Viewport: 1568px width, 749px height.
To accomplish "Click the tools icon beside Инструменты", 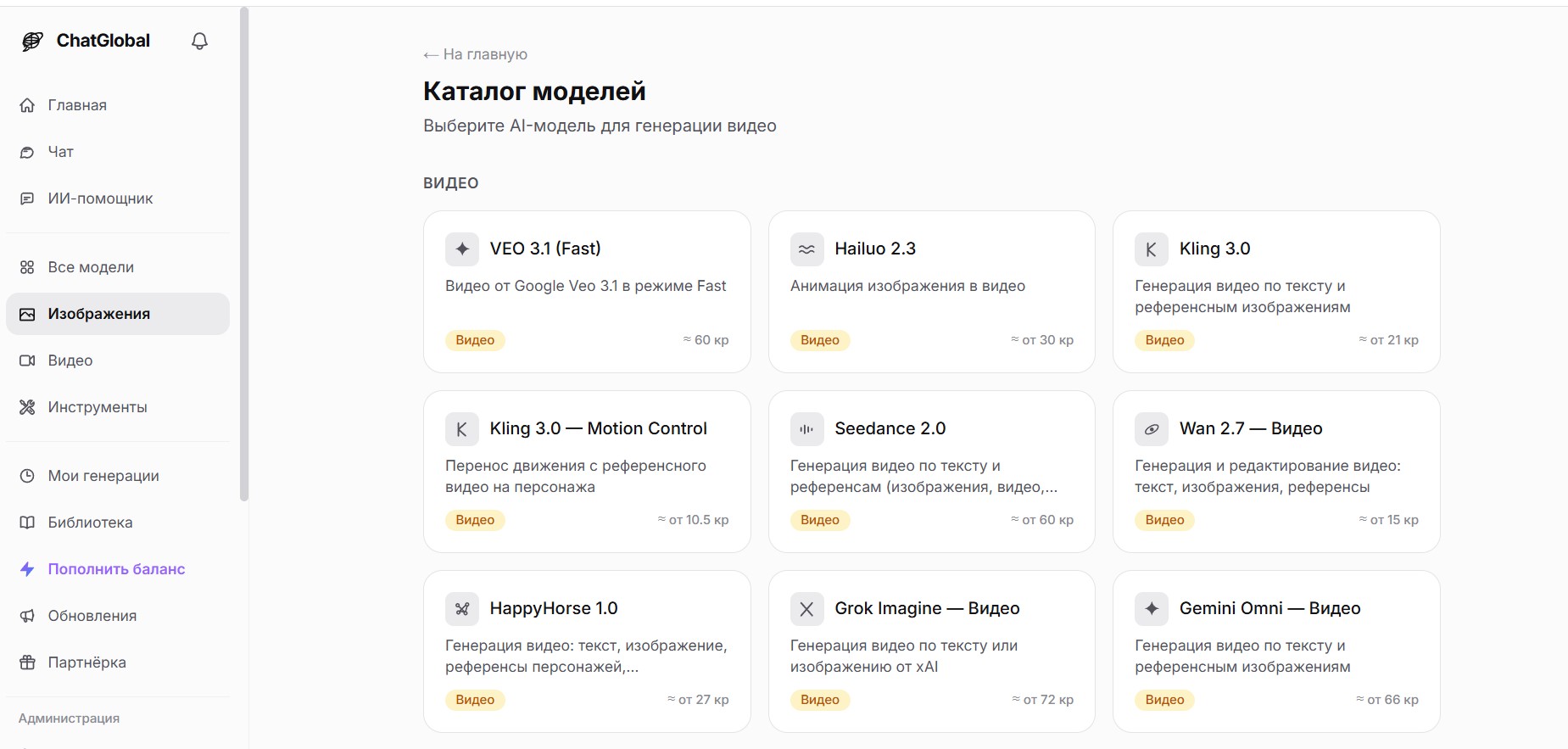I will pyautogui.click(x=27, y=407).
